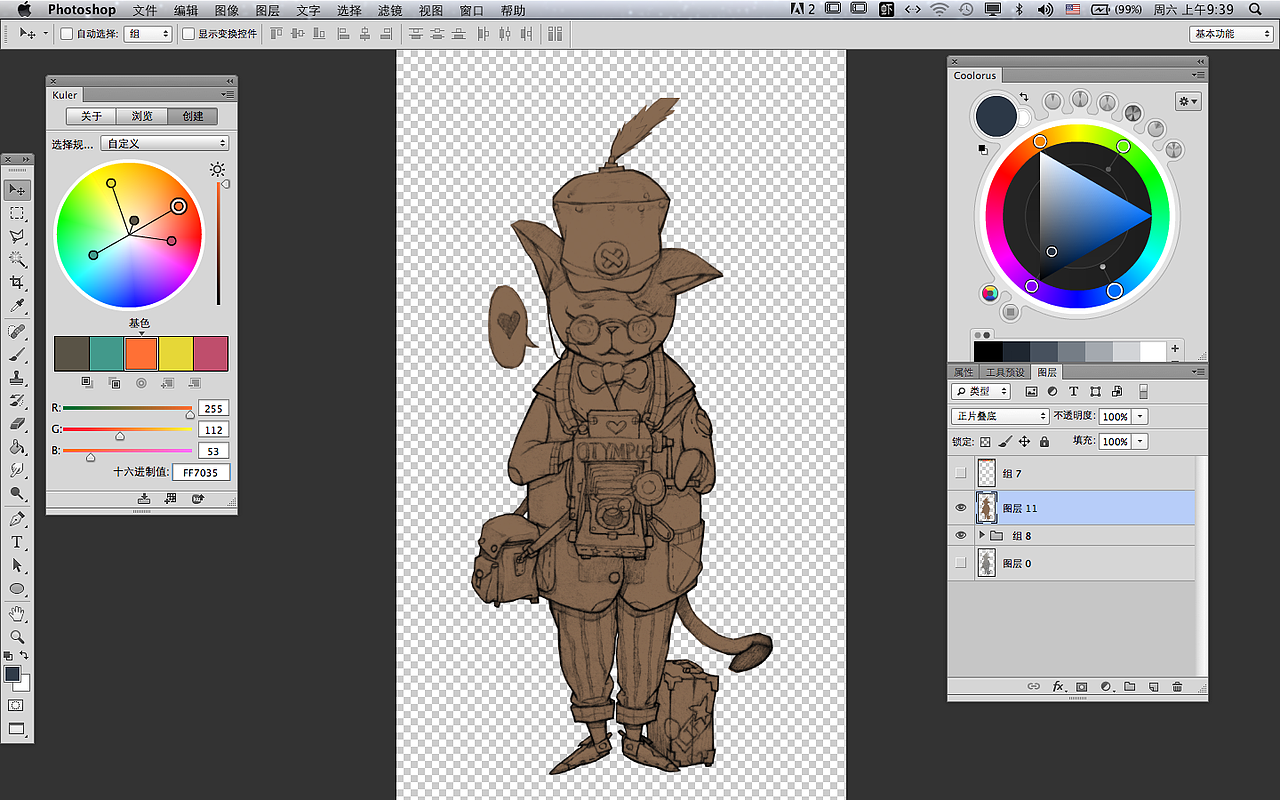This screenshot has height=800, width=1280.
Task: Select the Paint Bucket tool
Action: click(x=17, y=447)
